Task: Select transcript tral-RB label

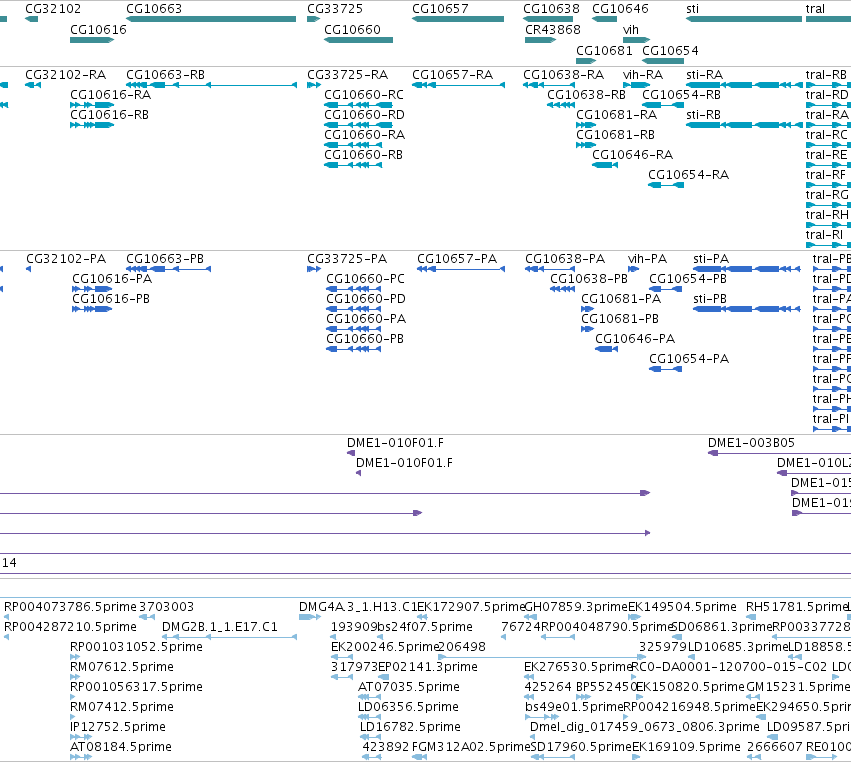Action: click(x=826, y=75)
